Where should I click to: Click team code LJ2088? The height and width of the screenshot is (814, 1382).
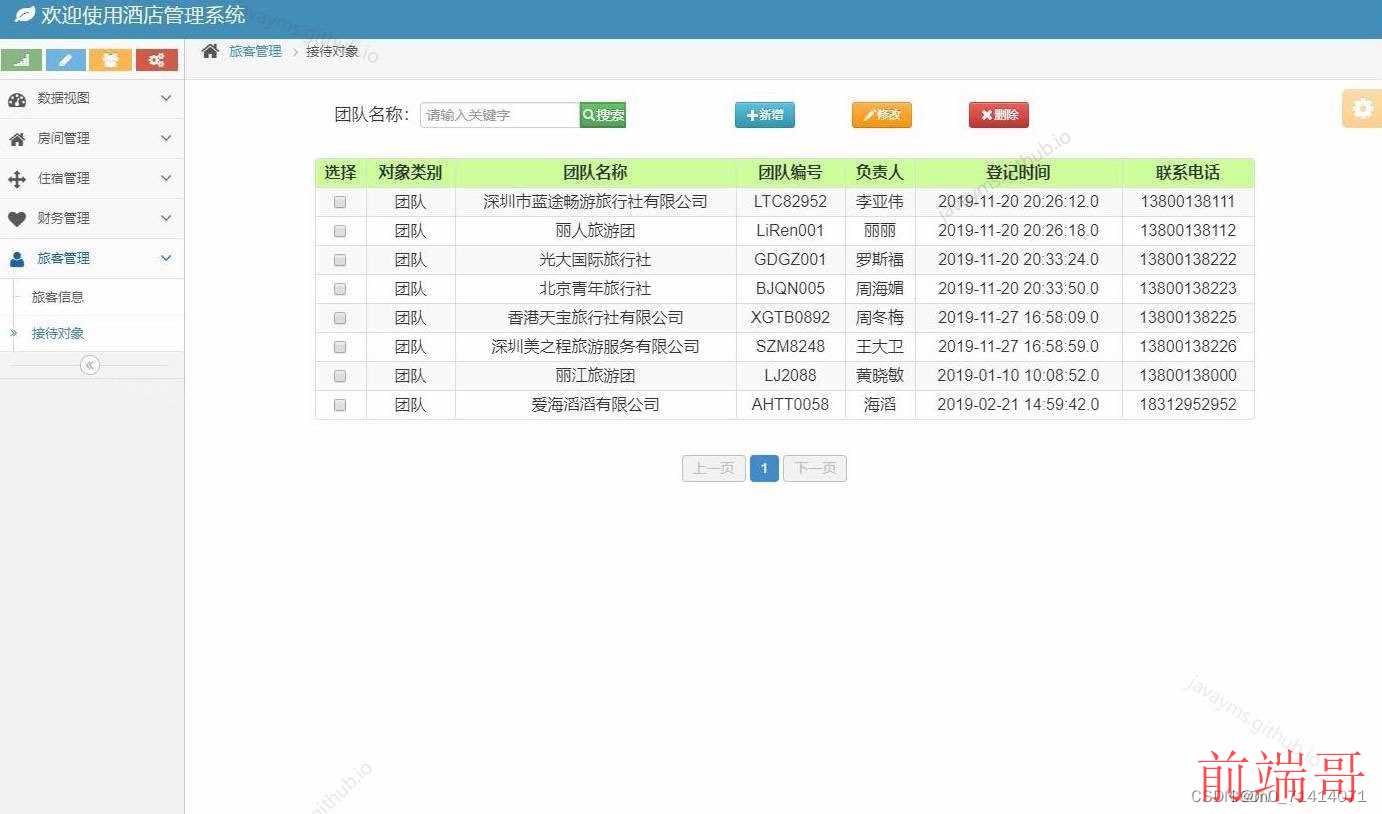point(790,376)
